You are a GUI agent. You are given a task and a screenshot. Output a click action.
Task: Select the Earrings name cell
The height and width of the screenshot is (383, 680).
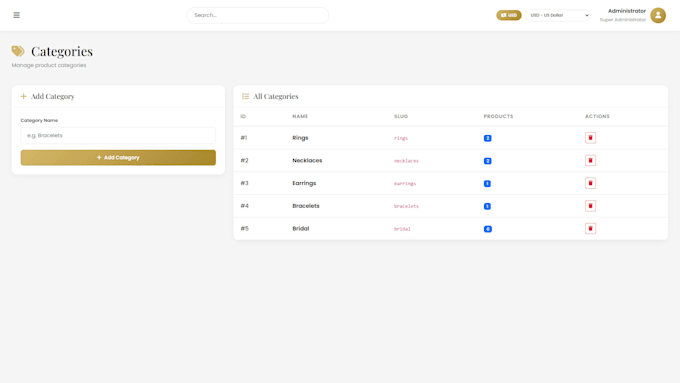click(304, 183)
